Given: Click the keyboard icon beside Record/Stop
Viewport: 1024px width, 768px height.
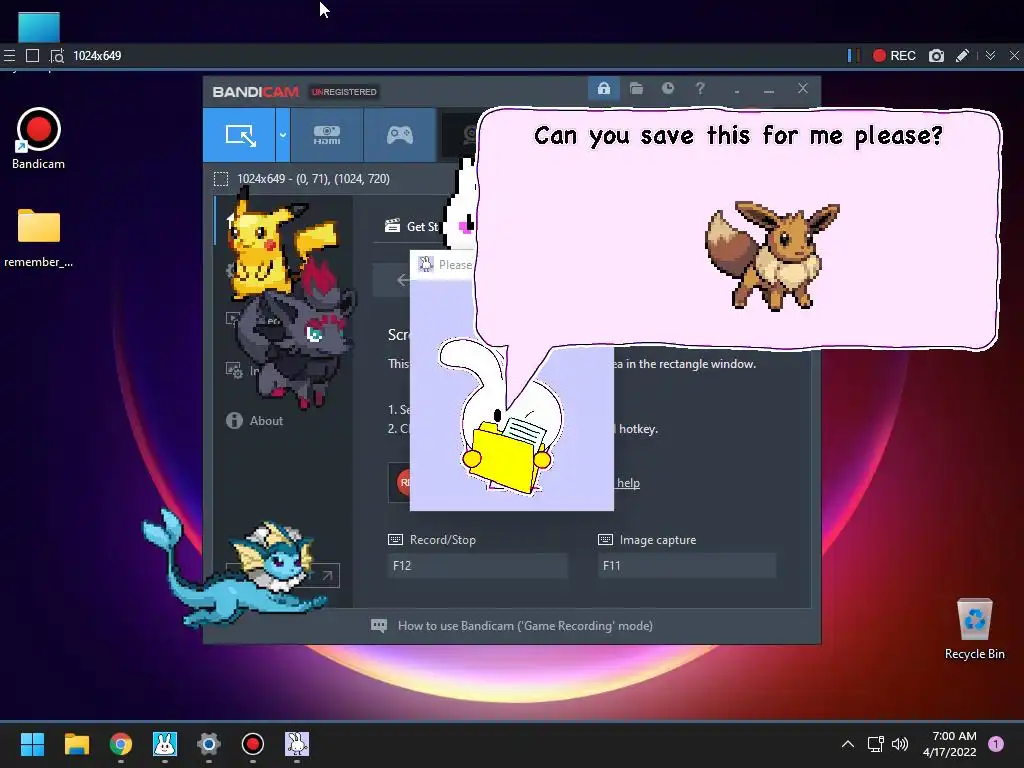Looking at the screenshot, I should click(x=395, y=539).
